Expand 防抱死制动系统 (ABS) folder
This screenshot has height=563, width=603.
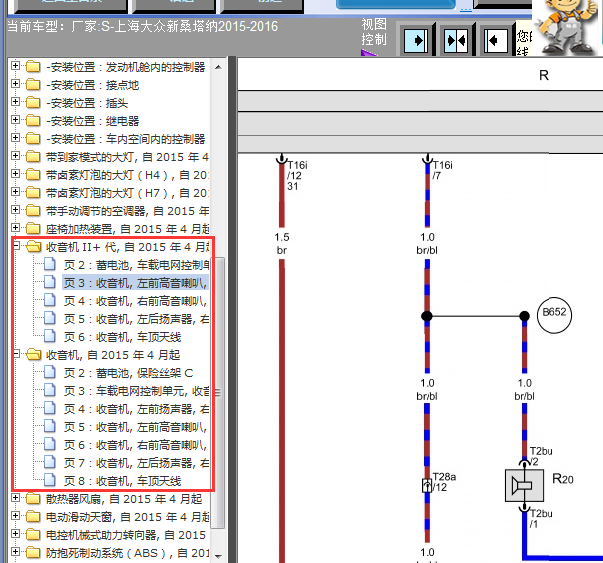coord(15,552)
